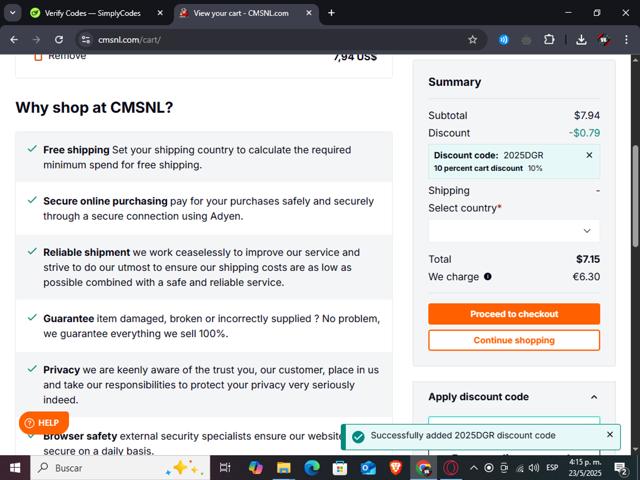Remove discount code 2025DGR
Screen dimensions: 640x480
tap(589, 155)
